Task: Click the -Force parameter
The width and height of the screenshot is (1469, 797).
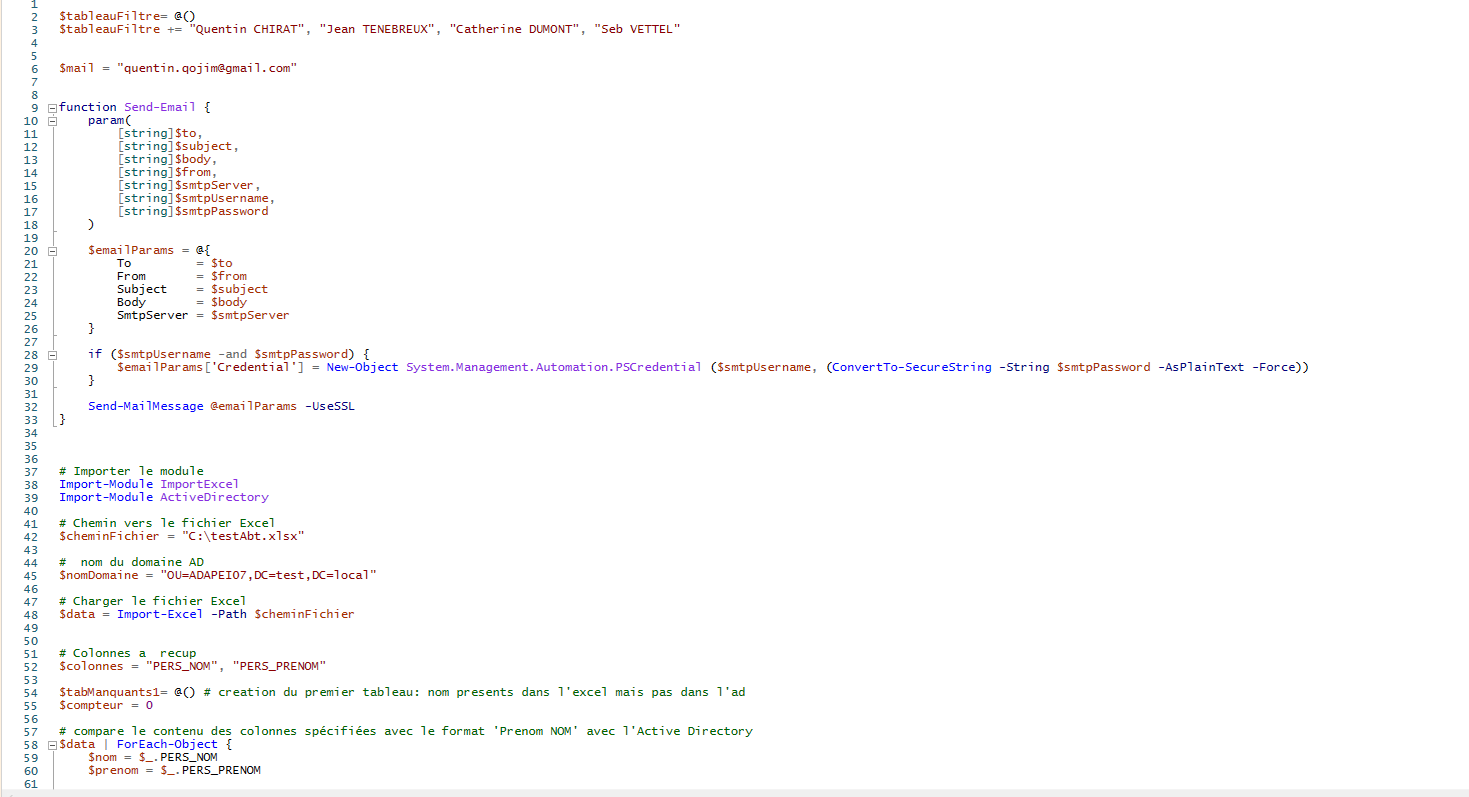Action: (x=1274, y=367)
